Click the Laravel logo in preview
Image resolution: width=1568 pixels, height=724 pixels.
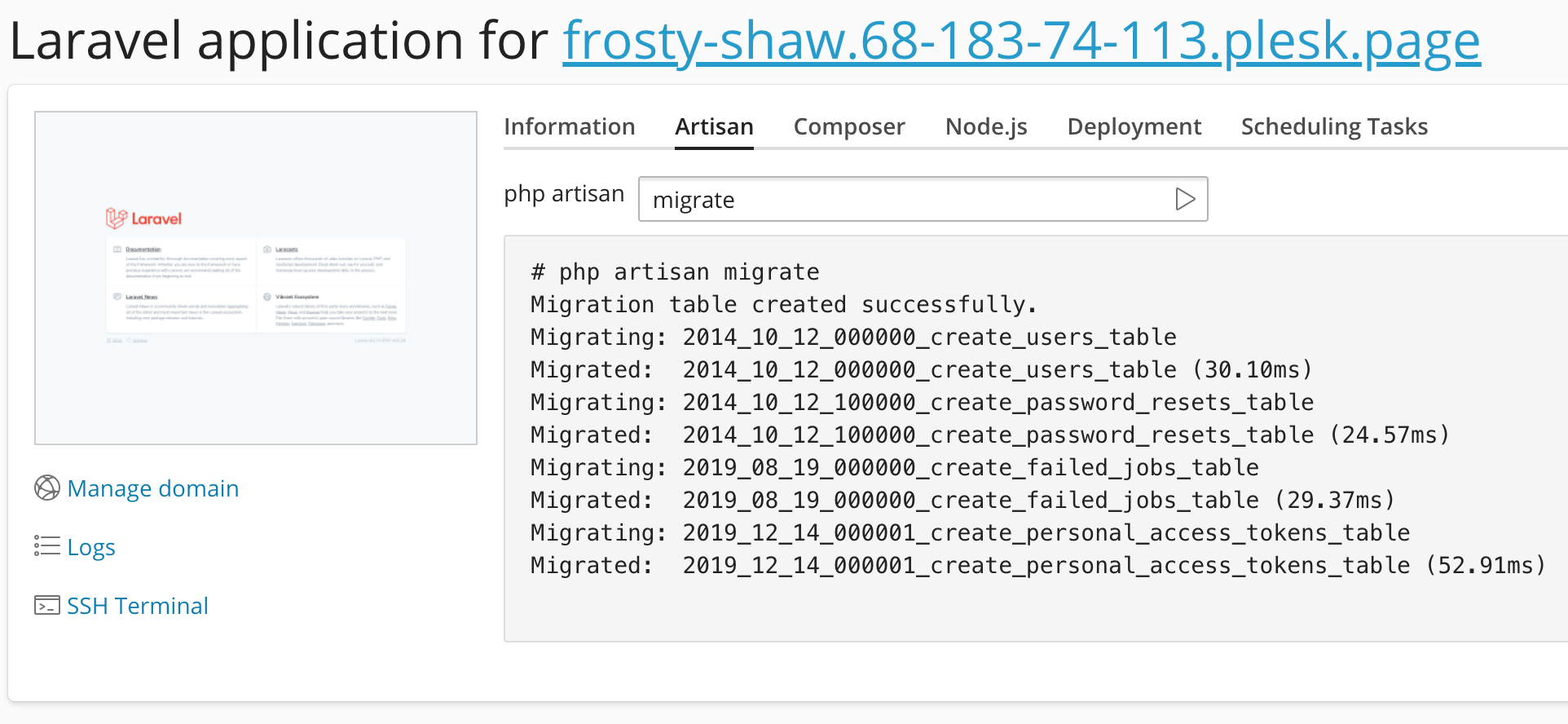143,219
